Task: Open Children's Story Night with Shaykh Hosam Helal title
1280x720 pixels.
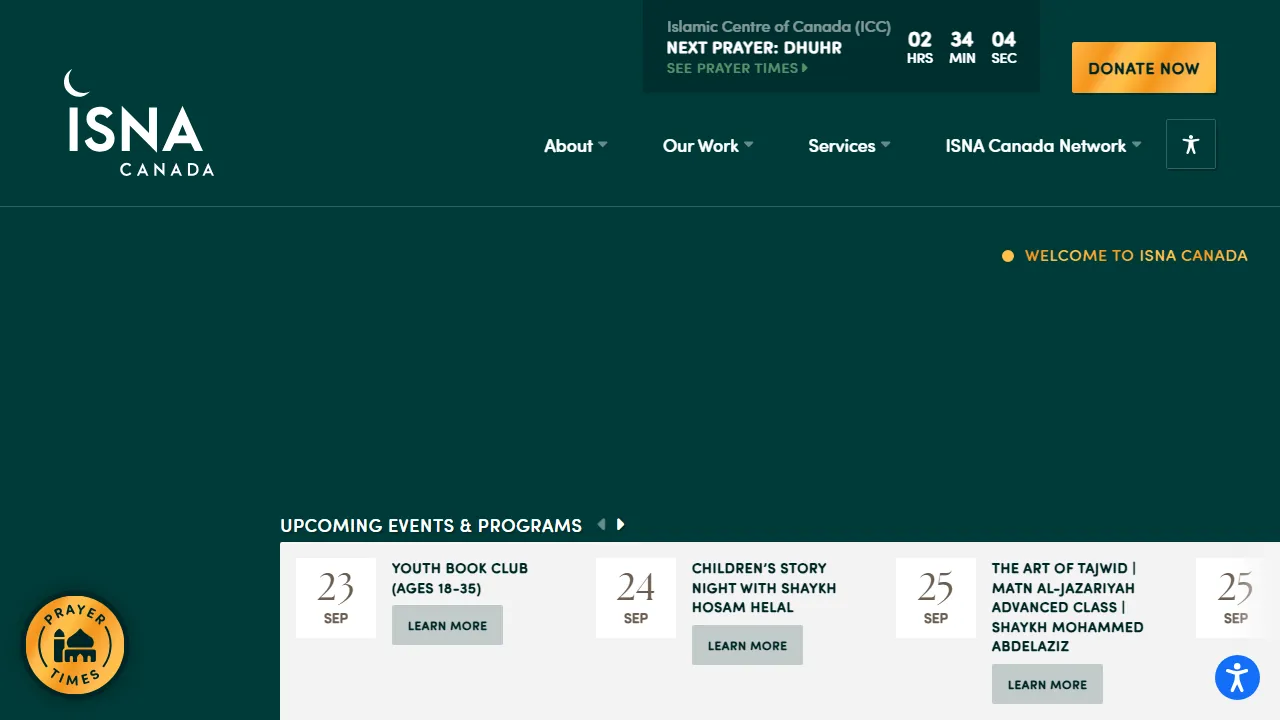Action: click(x=764, y=588)
